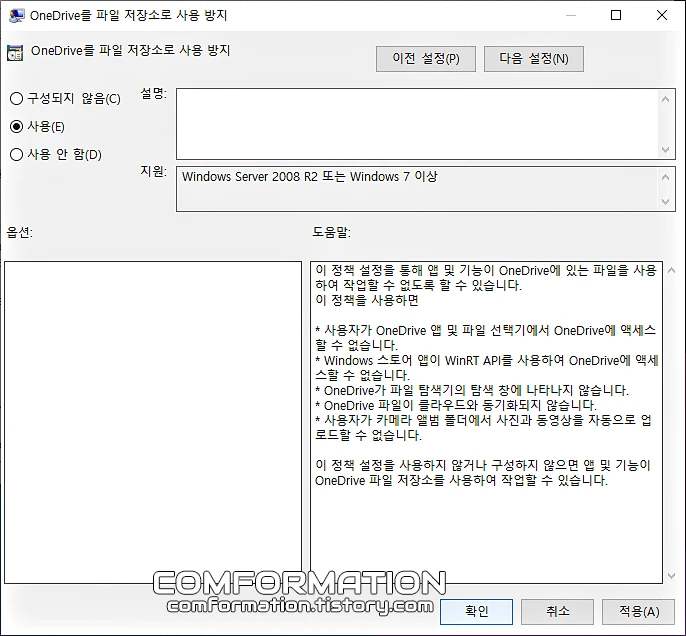Minimize the policy dialog window
Viewport: 686px width, 636px height.
(571, 15)
